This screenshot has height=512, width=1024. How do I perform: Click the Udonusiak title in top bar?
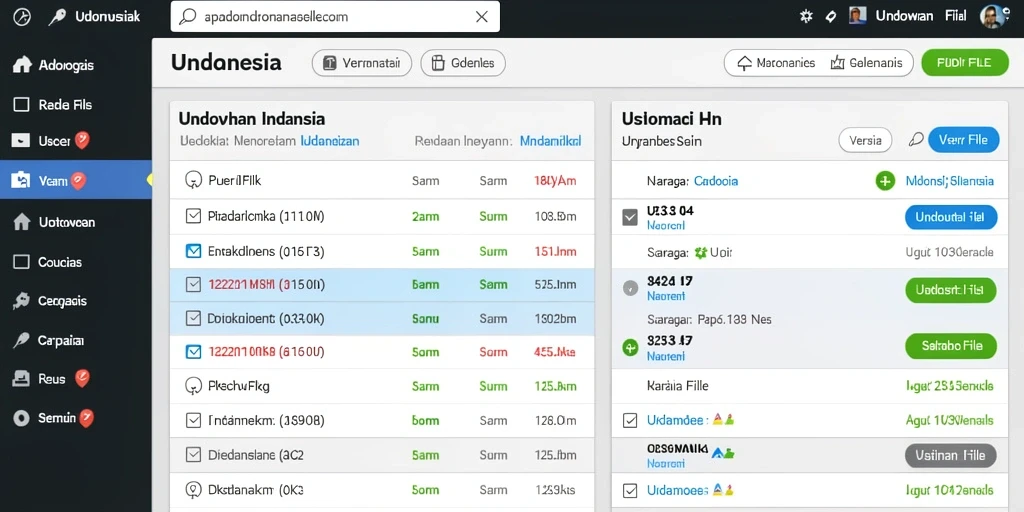pyautogui.click(x=108, y=17)
